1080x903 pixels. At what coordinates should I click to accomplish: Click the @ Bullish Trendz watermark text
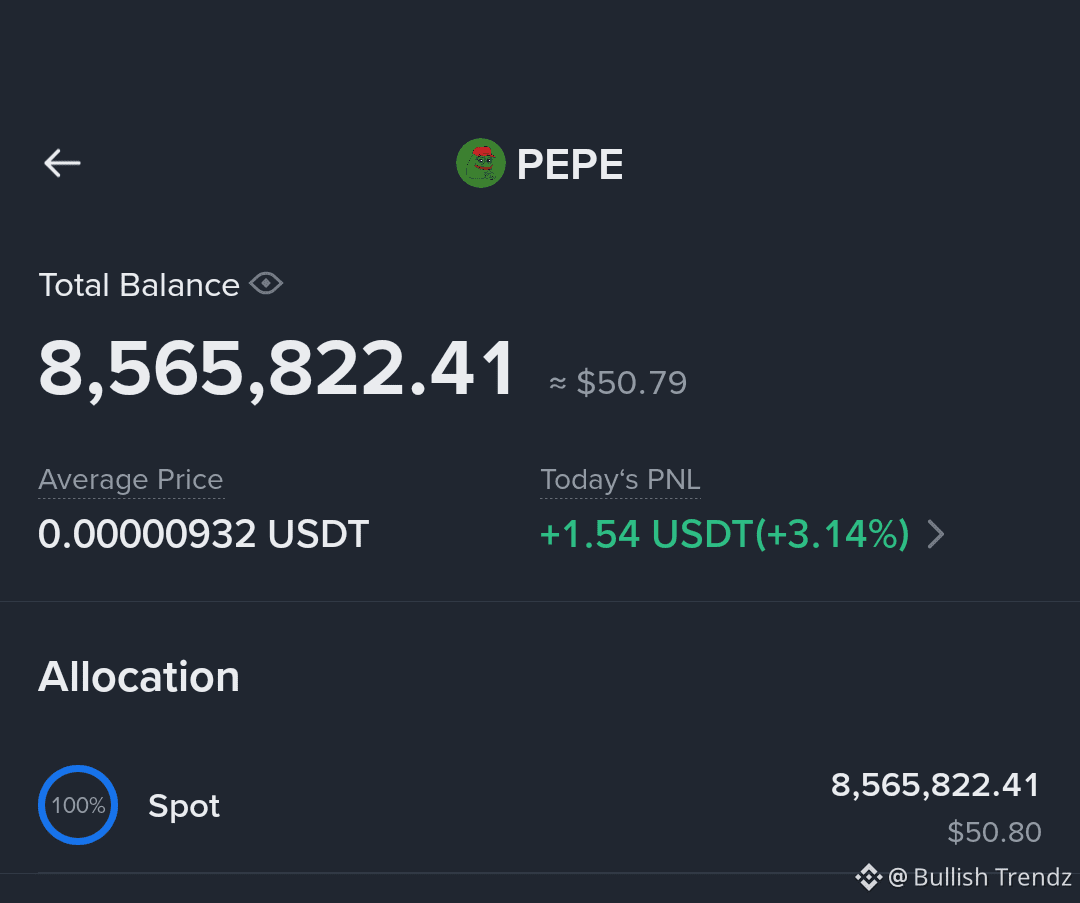(x=980, y=878)
